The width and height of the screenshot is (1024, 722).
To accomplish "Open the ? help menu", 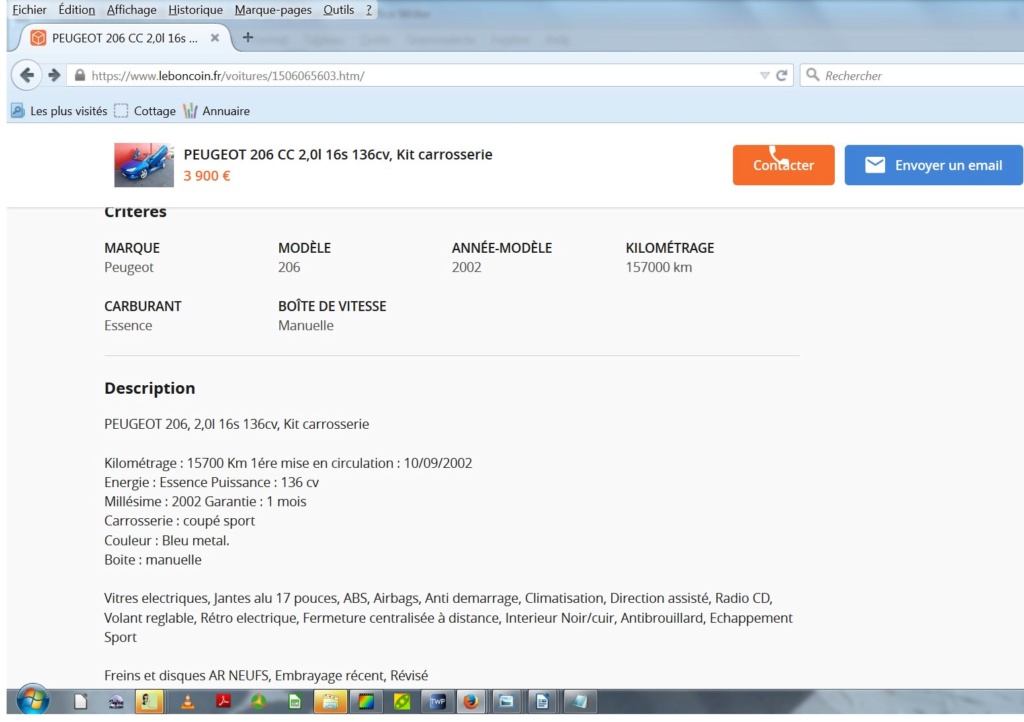I will 368,10.
